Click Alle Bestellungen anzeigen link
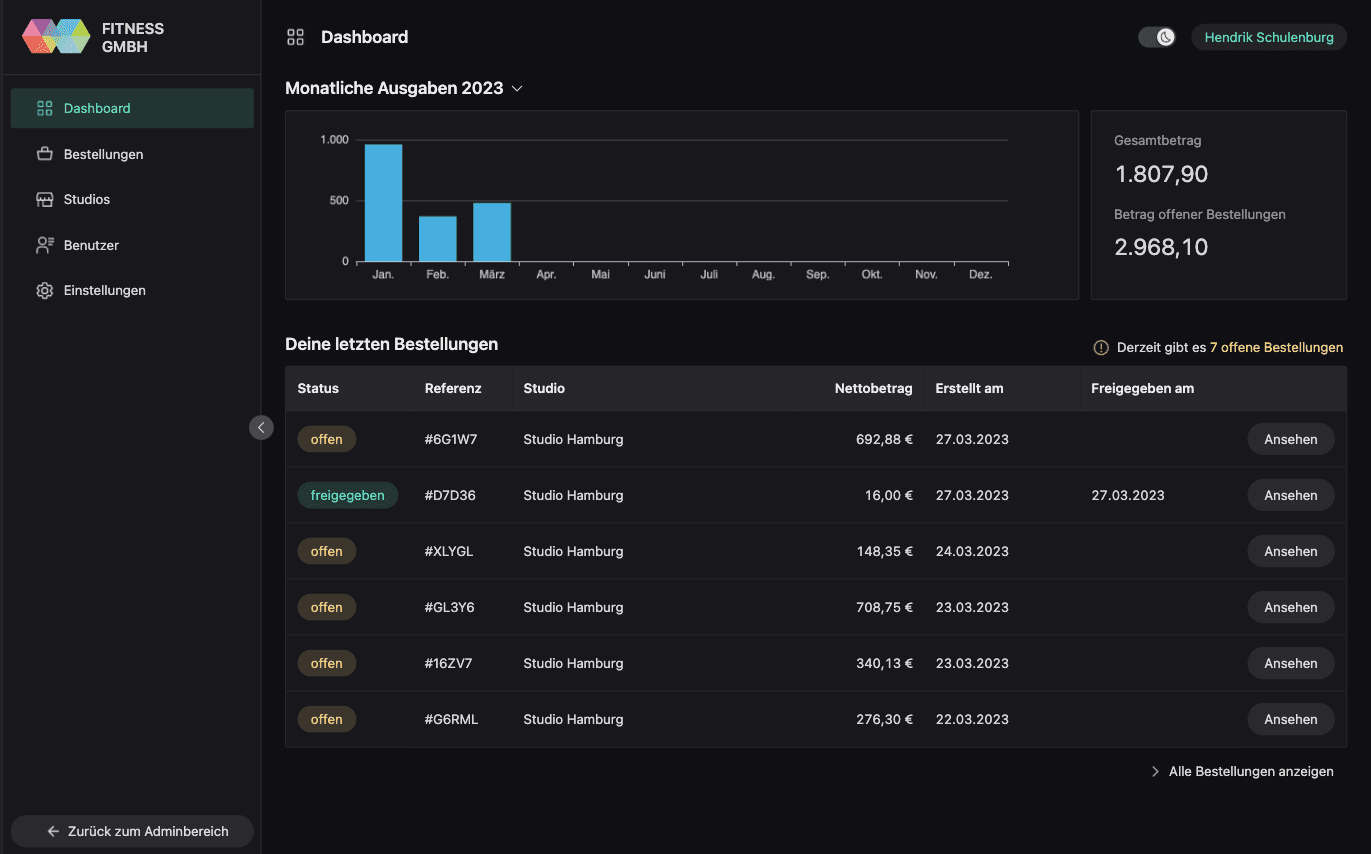Viewport: 1371px width, 854px height. coord(1251,772)
